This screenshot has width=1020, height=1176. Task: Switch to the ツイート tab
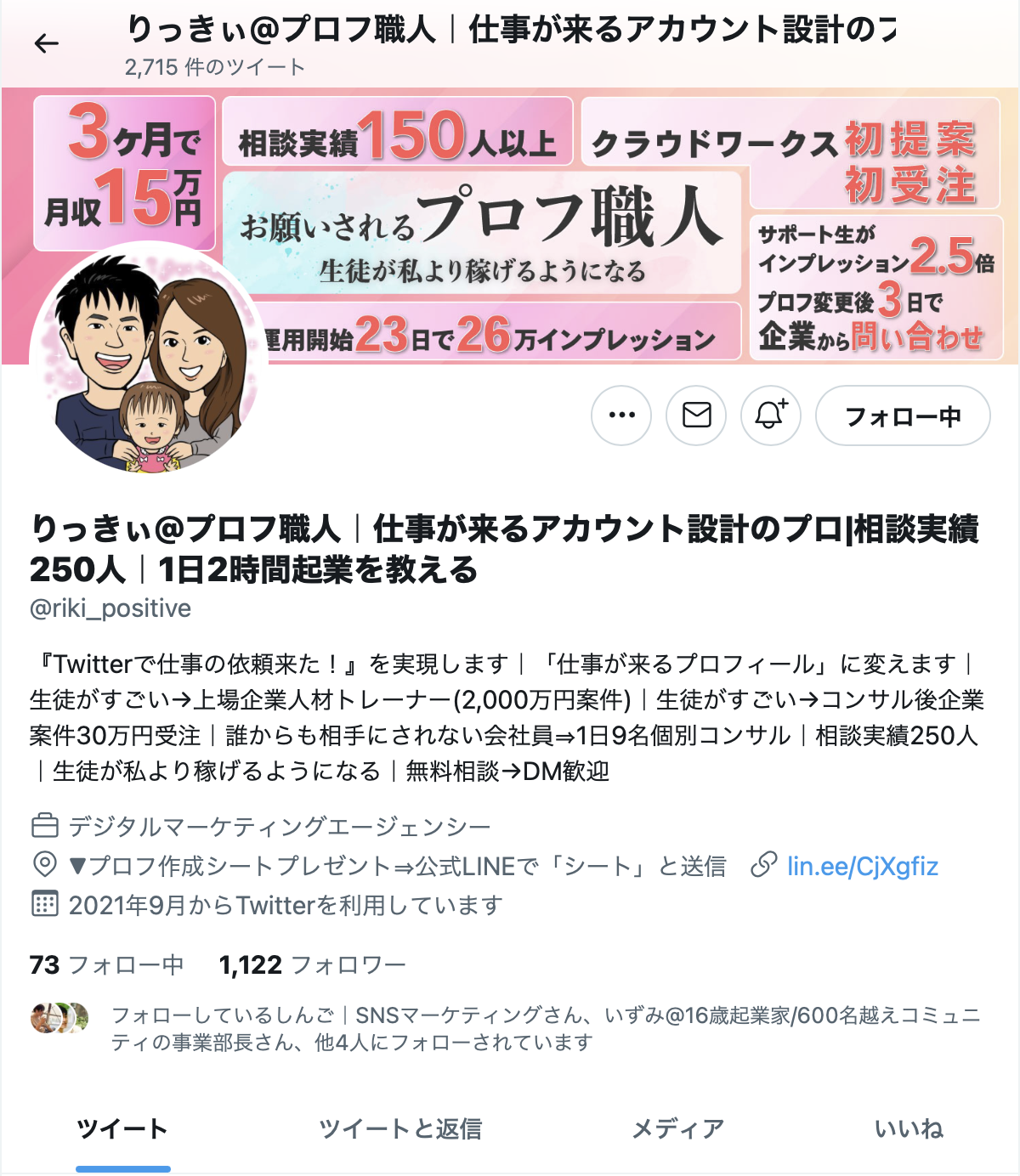(x=122, y=1129)
